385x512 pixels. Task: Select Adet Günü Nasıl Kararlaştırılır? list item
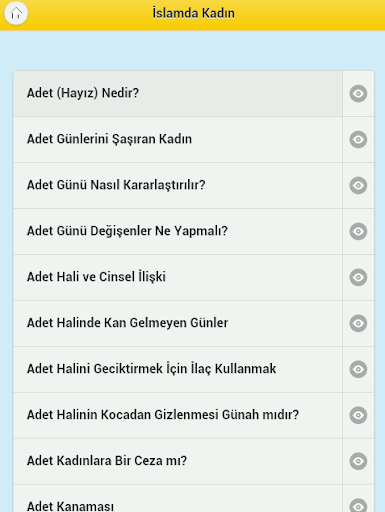pyautogui.click(x=178, y=185)
